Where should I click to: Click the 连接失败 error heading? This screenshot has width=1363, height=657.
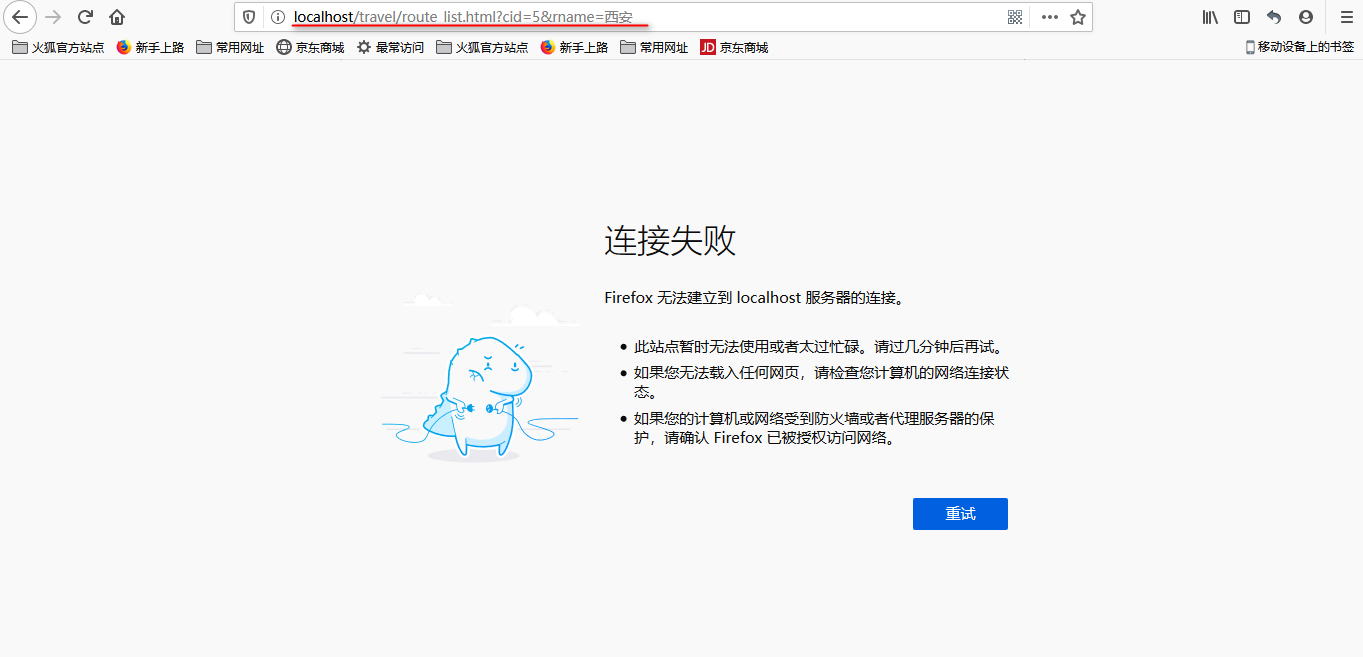pyautogui.click(x=670, y=241)
